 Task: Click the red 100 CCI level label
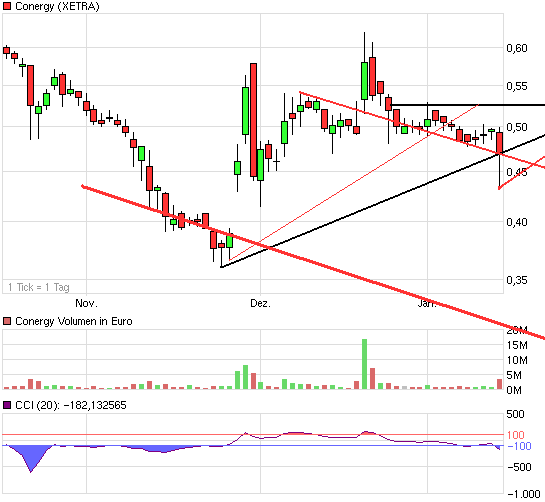(x=515, y=435)
